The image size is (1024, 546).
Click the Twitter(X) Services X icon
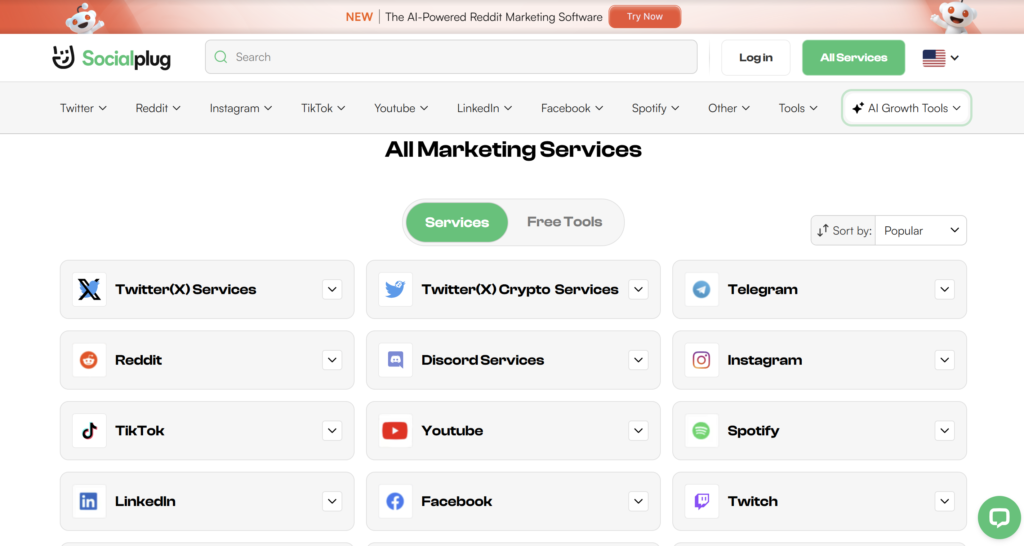(x=89, y=289)
